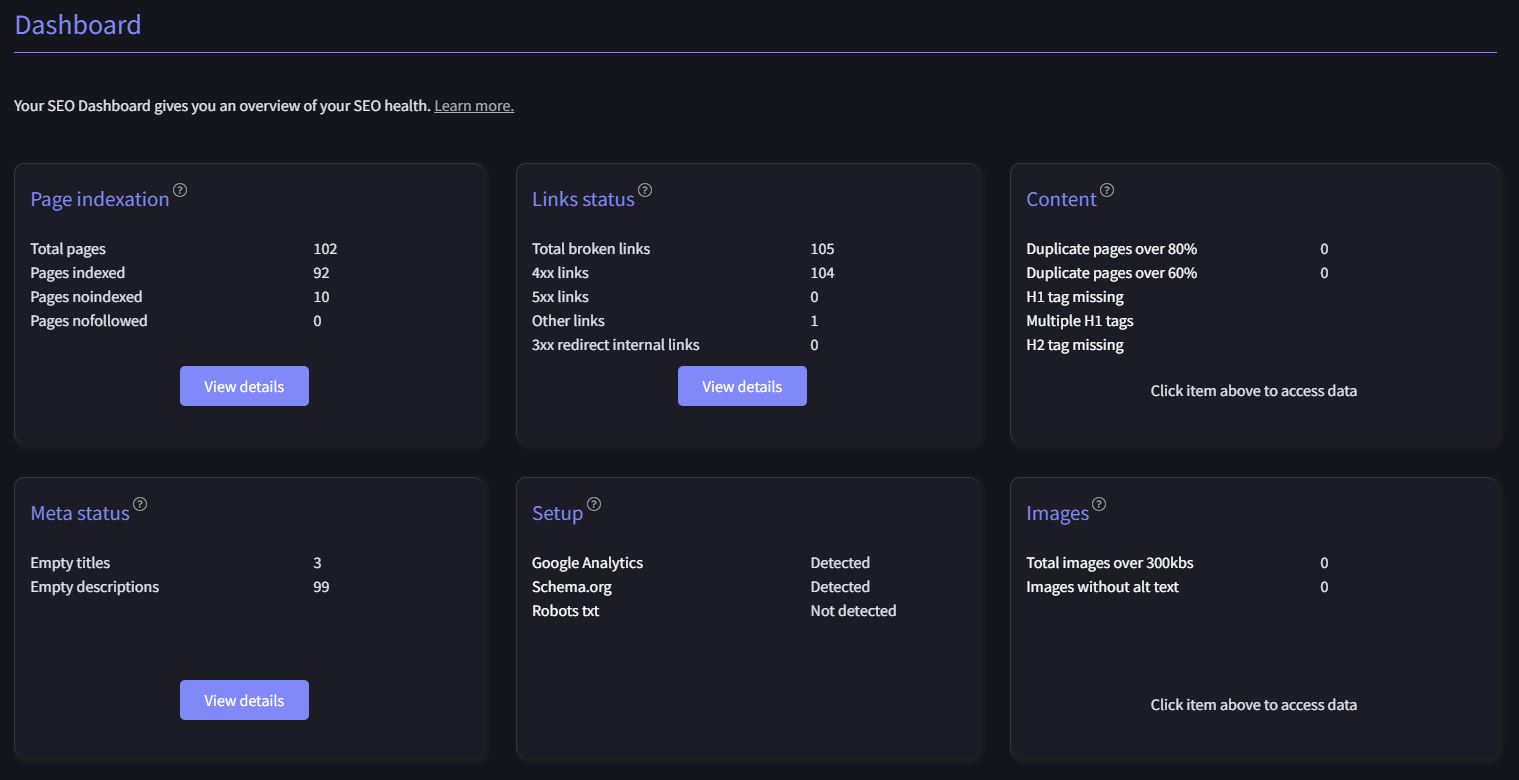This screenshot has width=1519, height=780.
Task: Click the Other links label
Action: pos(568,321)
